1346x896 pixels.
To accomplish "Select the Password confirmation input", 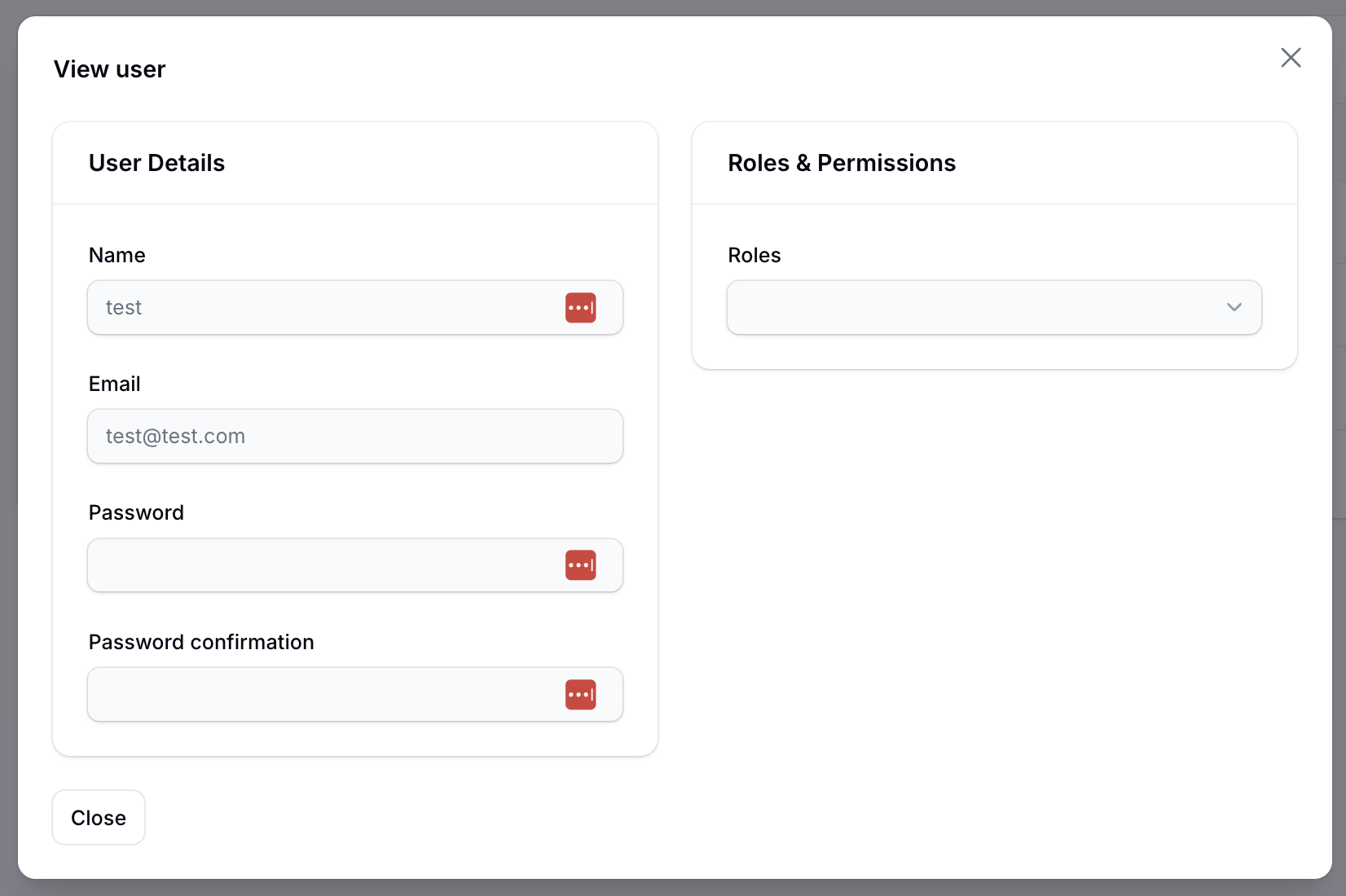I will click(326, 695).
